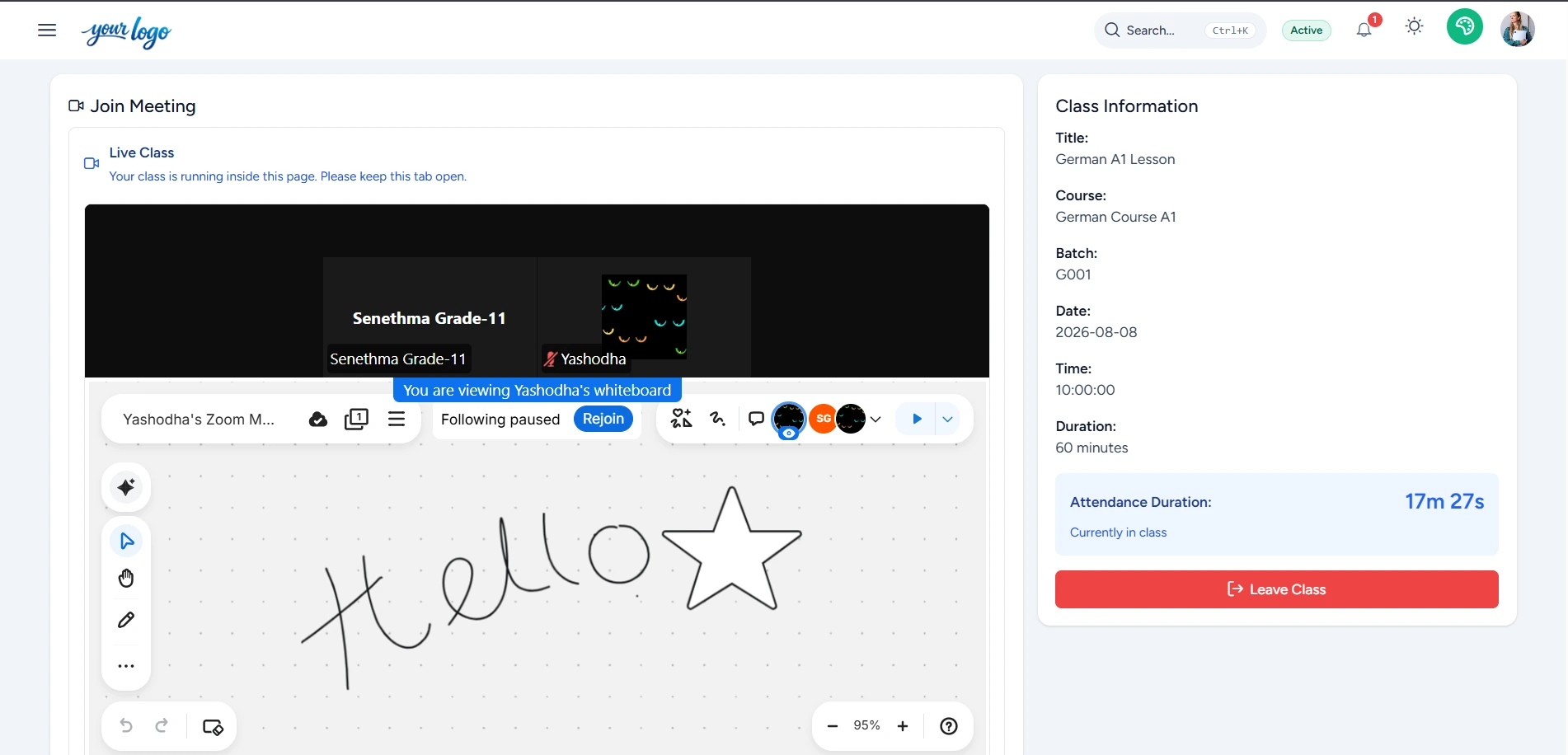Zoom out with the minus button
This screenshot has width=1568, height=755.
pyautogui.click(x=833, y=726)
